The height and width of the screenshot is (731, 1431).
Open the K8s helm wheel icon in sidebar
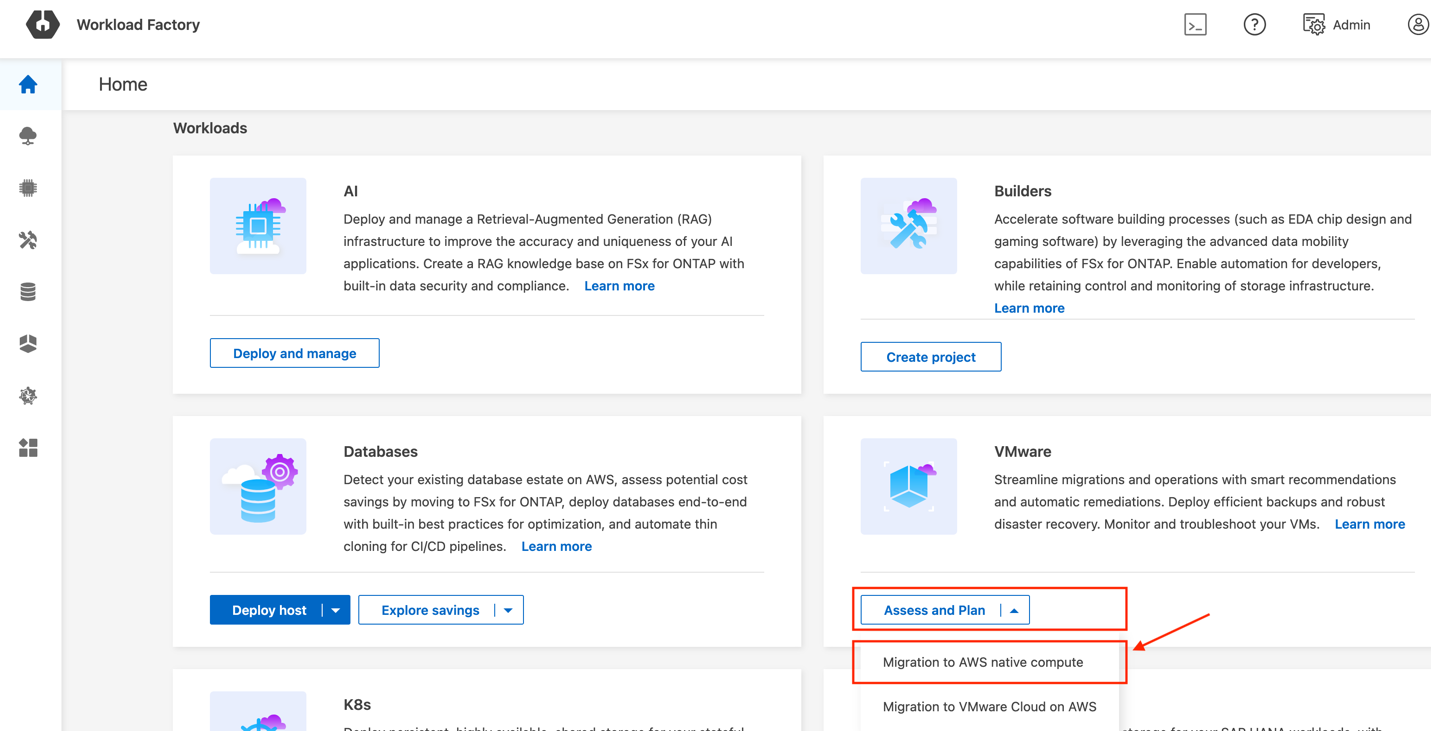pos(28,396)
